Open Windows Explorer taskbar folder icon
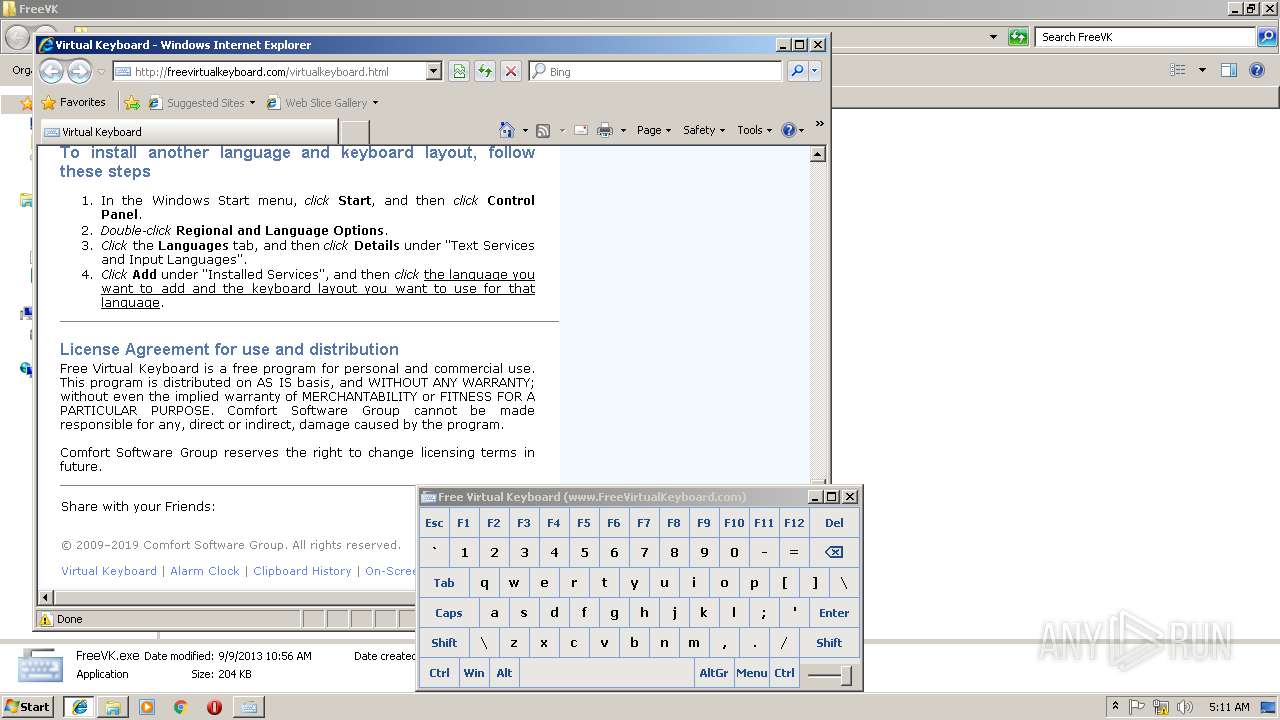 113,707
